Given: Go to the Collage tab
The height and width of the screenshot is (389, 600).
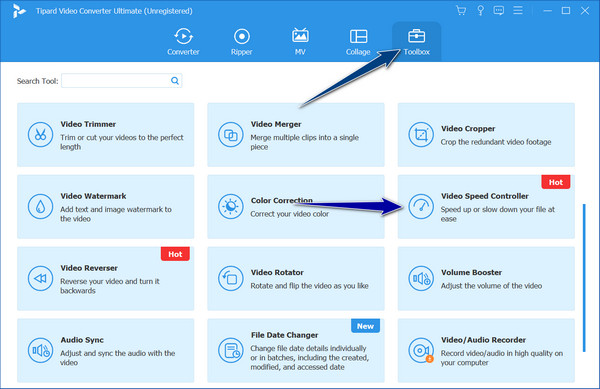Looking at the screenshot, I should point(358,42).
